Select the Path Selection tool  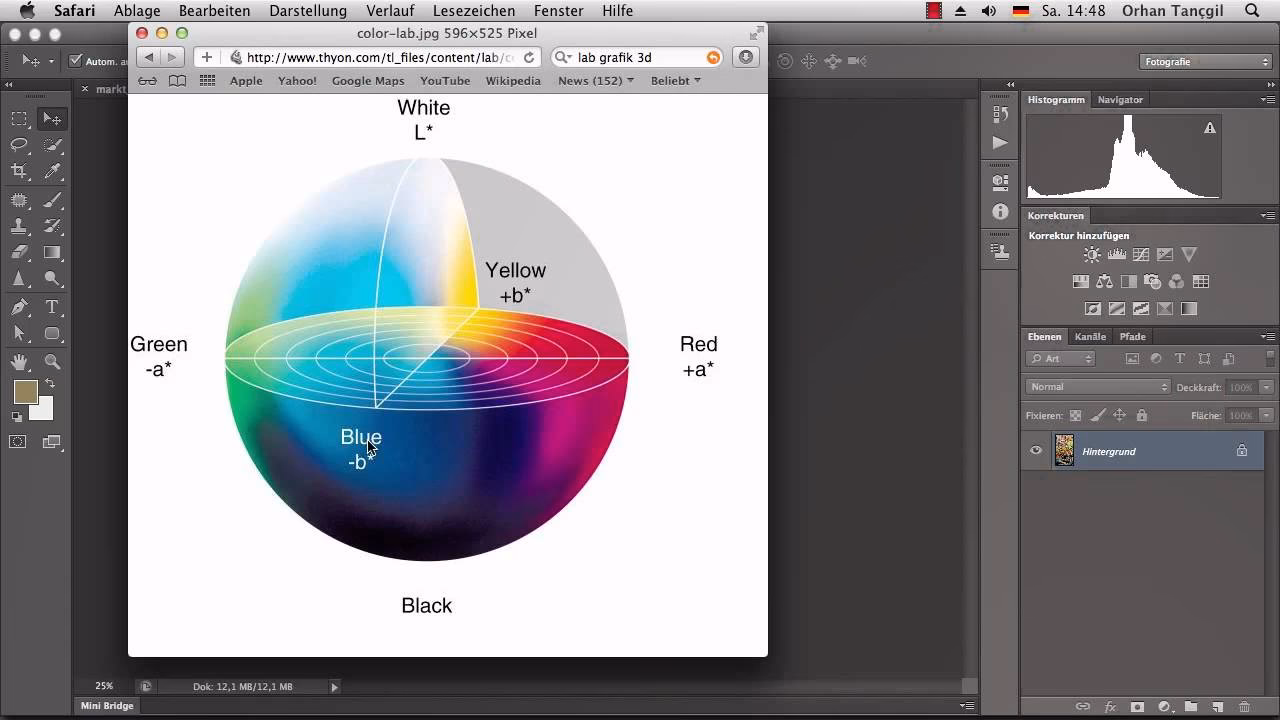point(19,334)
